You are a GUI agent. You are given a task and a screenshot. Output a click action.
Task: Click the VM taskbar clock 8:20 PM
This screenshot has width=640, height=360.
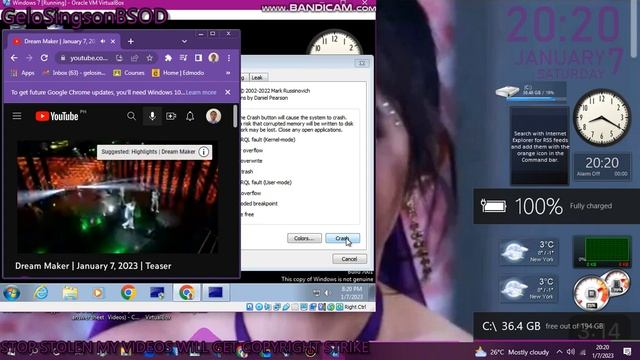[x=351, y=293]
